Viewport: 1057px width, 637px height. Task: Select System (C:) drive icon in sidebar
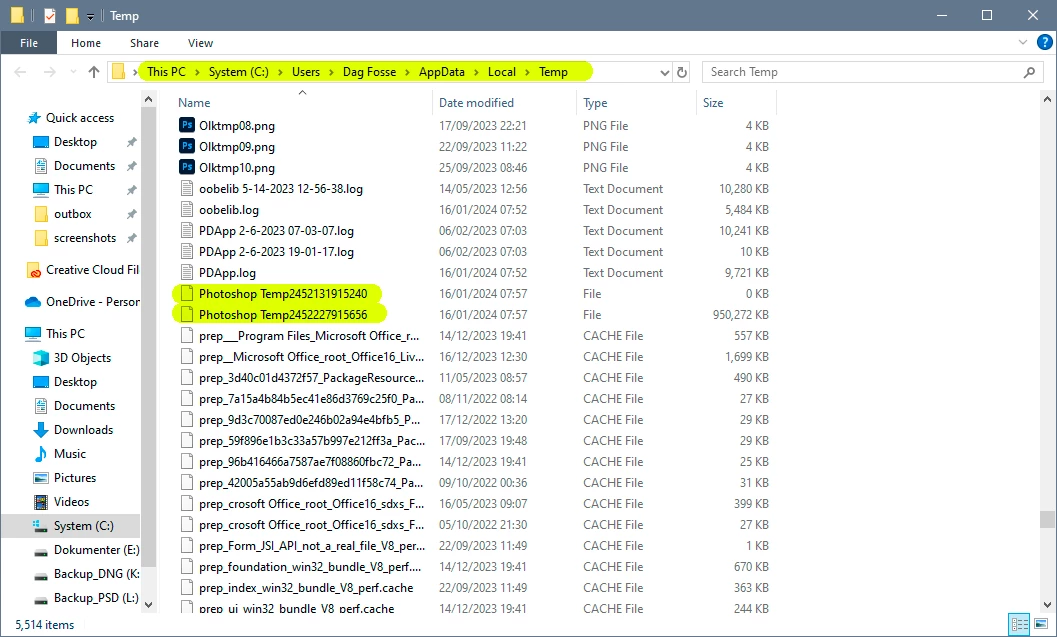click(x=41, y=526)
